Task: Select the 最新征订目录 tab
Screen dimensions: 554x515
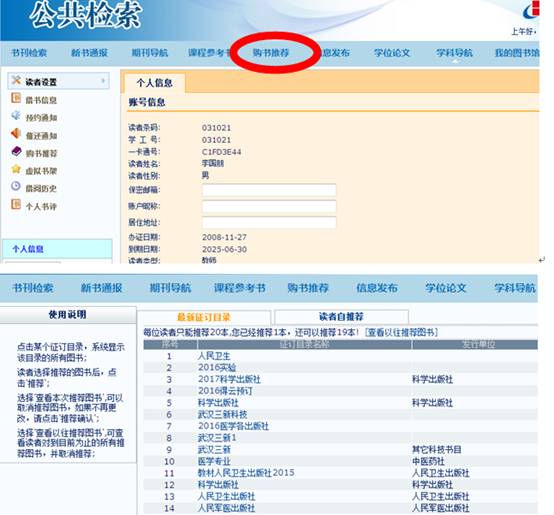Action: coord(204,317)
